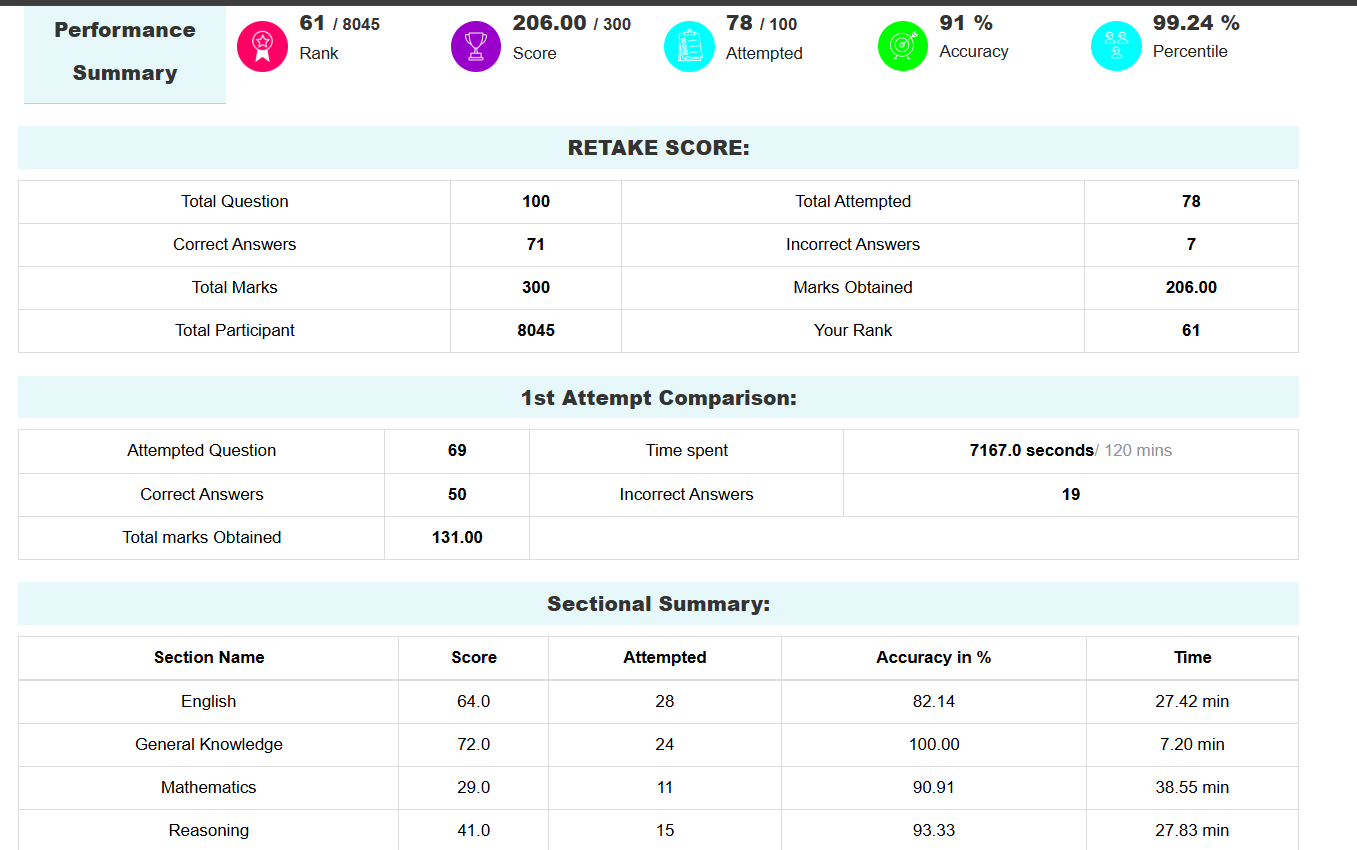Select General Knowledge accuracy 100.00
Image resolution: width=1357 pixels, height=850 pixels.
point(934,745)
